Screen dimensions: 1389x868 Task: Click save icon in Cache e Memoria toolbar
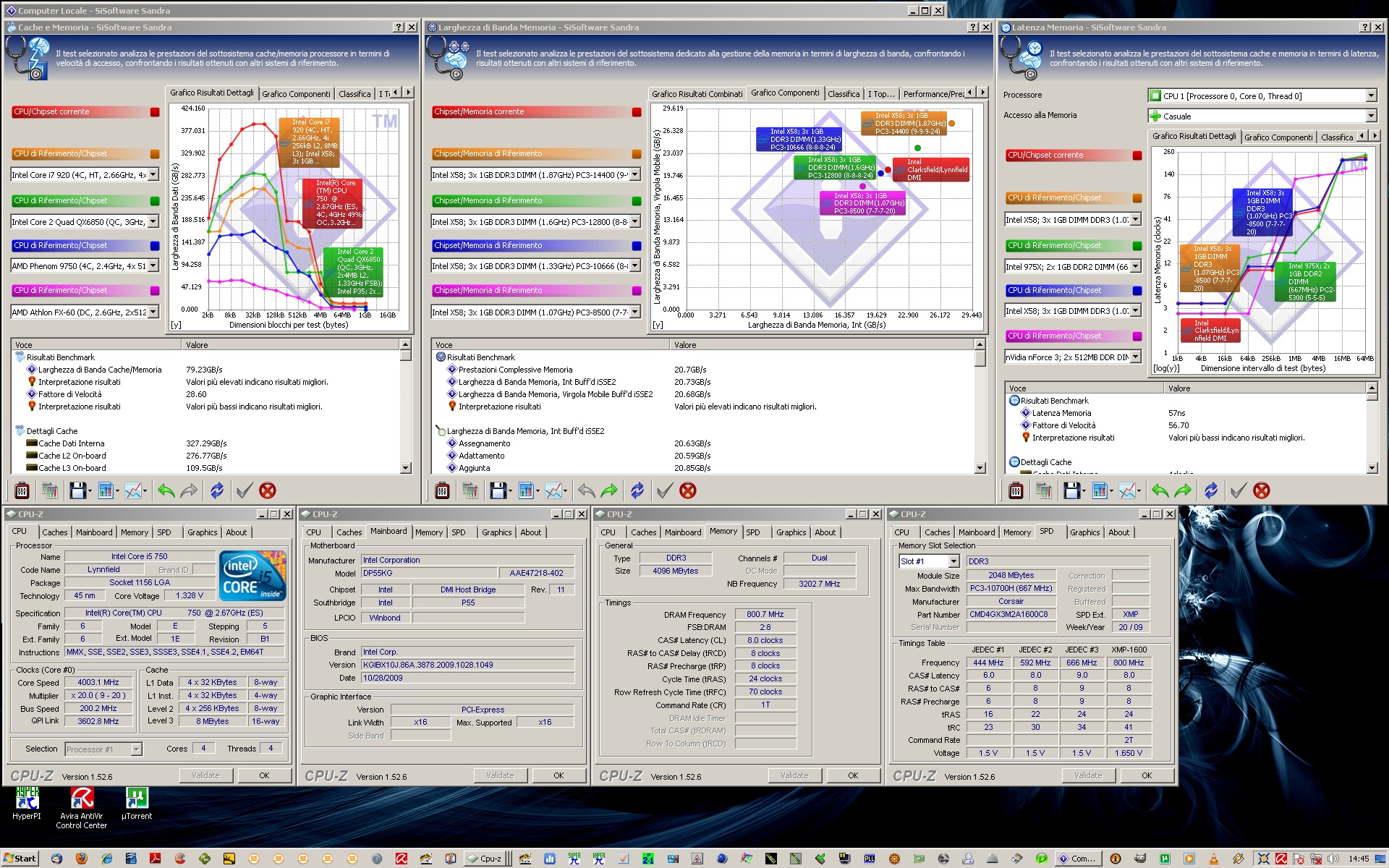(x=77, y=491)
